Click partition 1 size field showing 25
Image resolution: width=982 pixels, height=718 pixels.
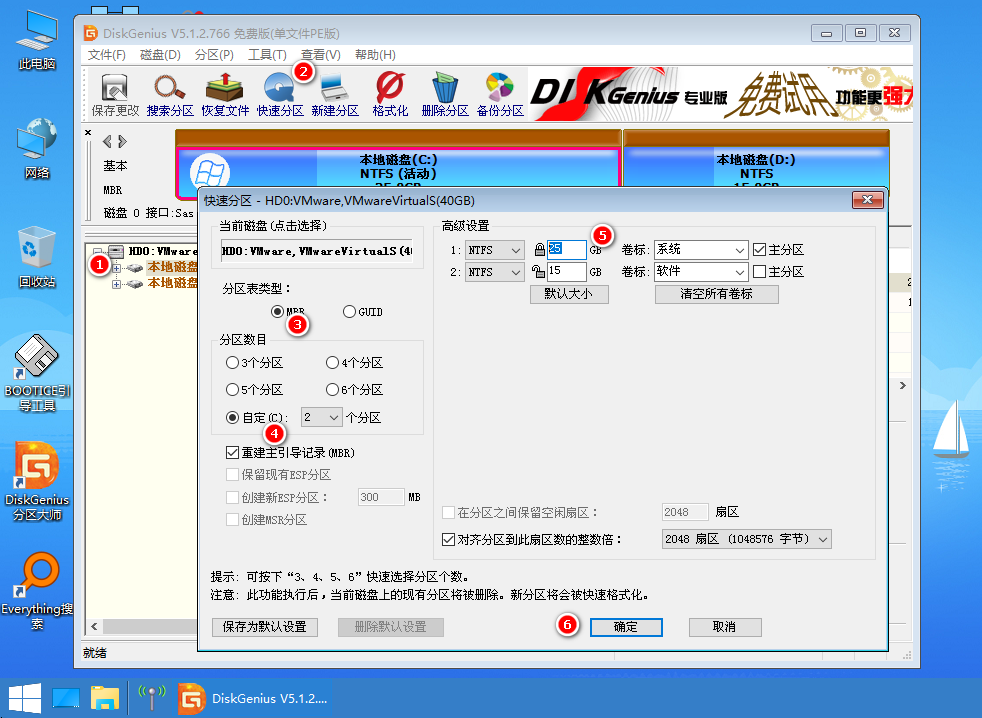point(567,250)
